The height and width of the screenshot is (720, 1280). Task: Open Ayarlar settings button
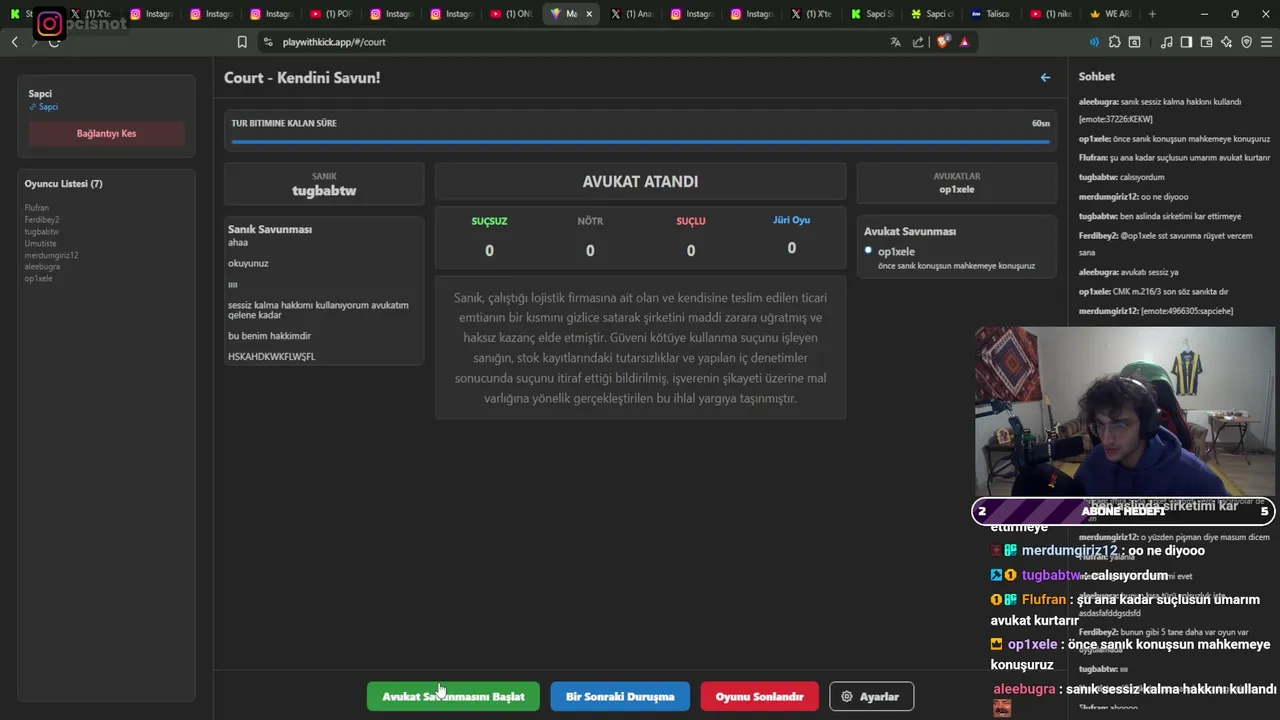[871, 696]
